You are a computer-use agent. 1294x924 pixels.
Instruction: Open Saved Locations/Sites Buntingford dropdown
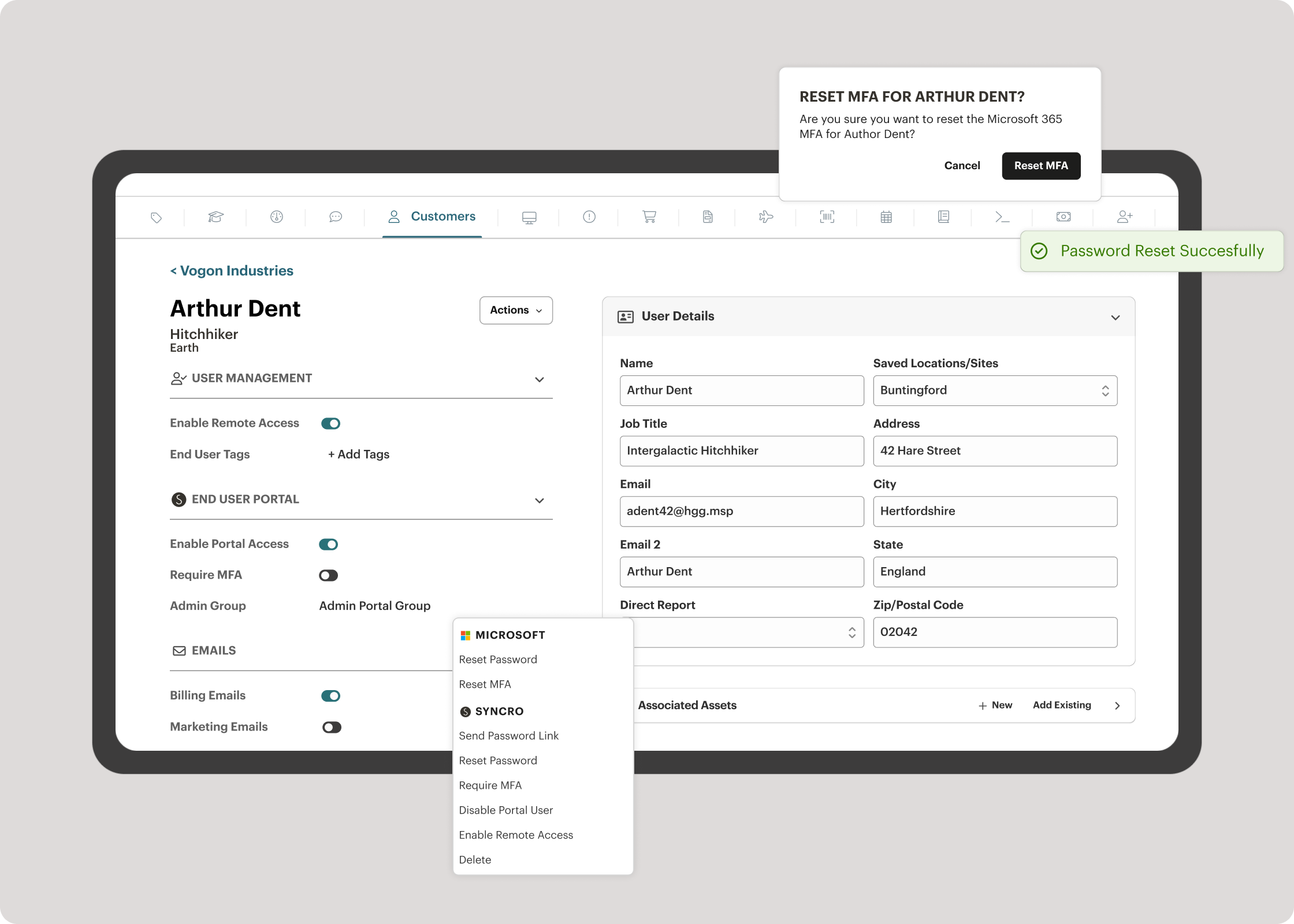point(995,391)
